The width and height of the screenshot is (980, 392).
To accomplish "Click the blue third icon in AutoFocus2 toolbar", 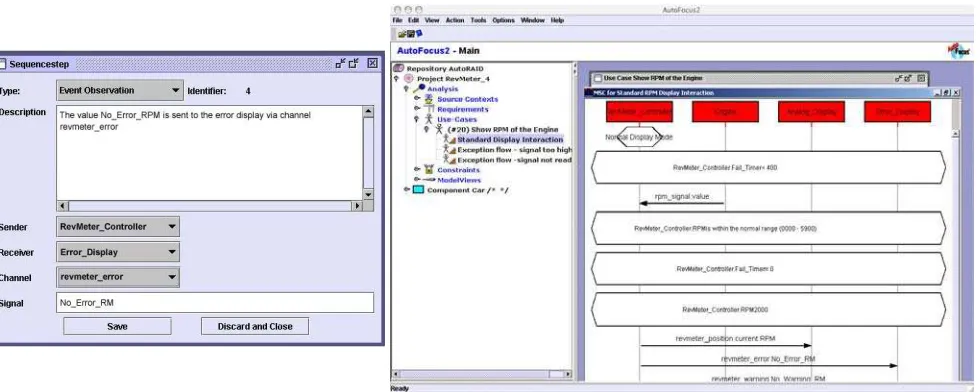I will click(x=419, y=33).
